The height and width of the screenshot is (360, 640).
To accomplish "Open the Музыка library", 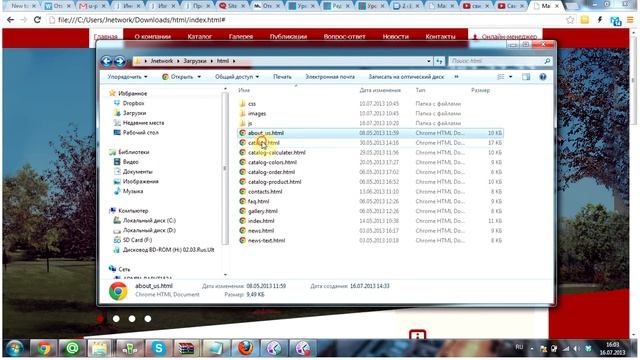I will (133, 191).
